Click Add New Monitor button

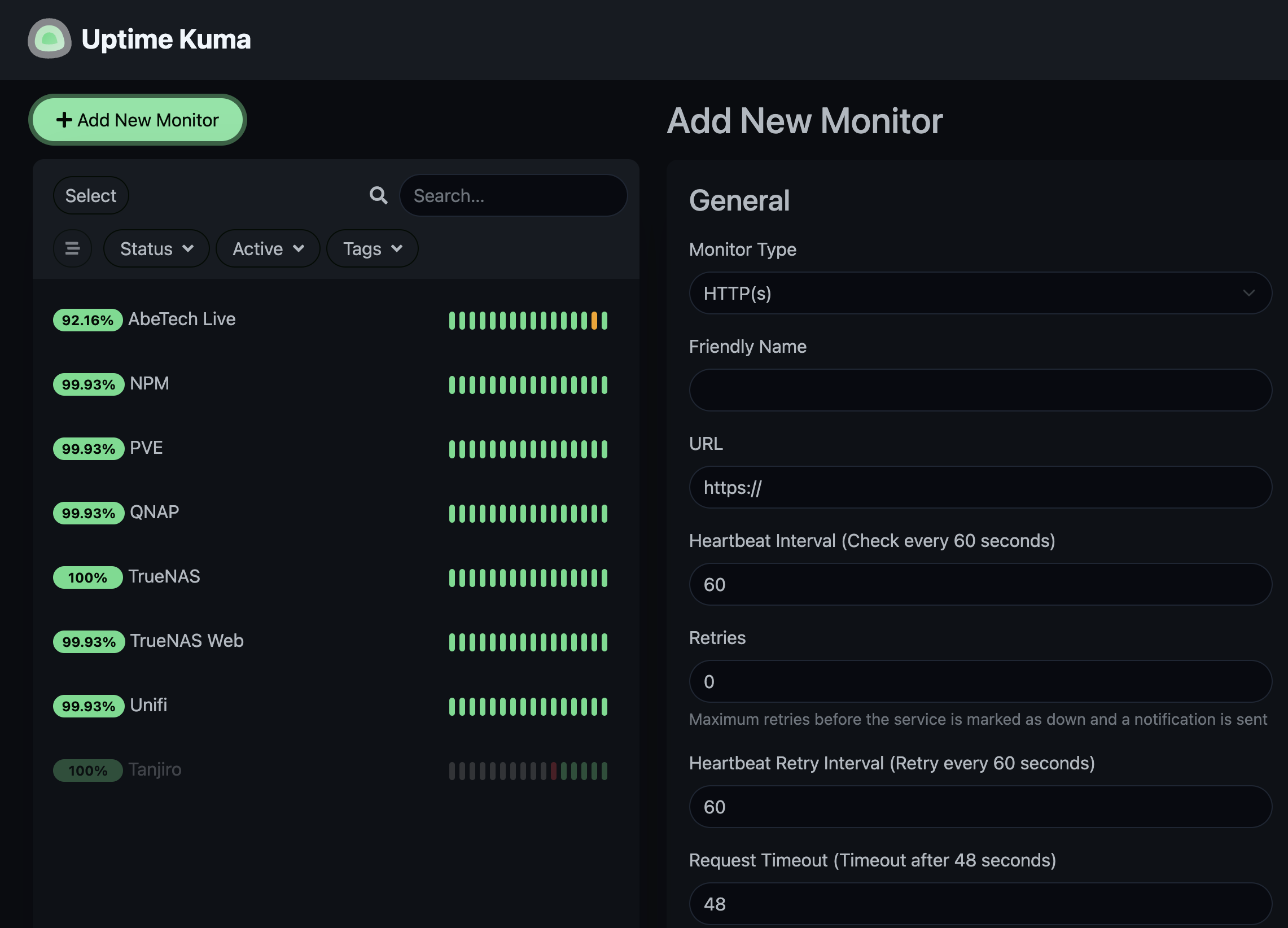click(137, 120)
